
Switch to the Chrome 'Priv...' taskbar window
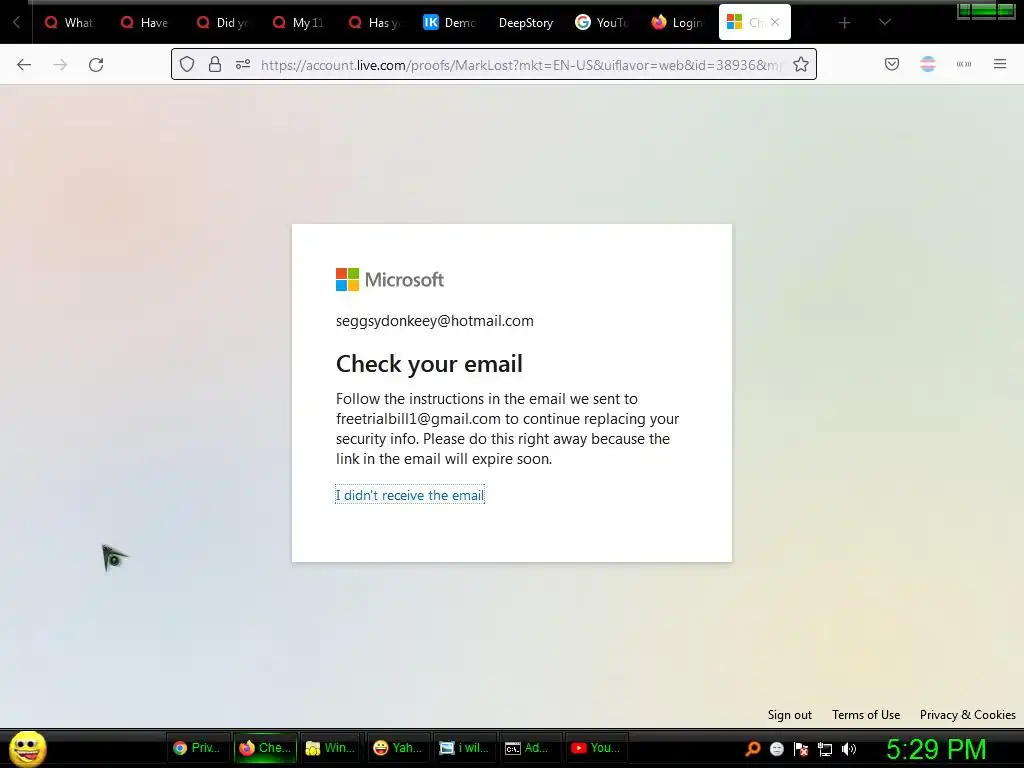197,748
